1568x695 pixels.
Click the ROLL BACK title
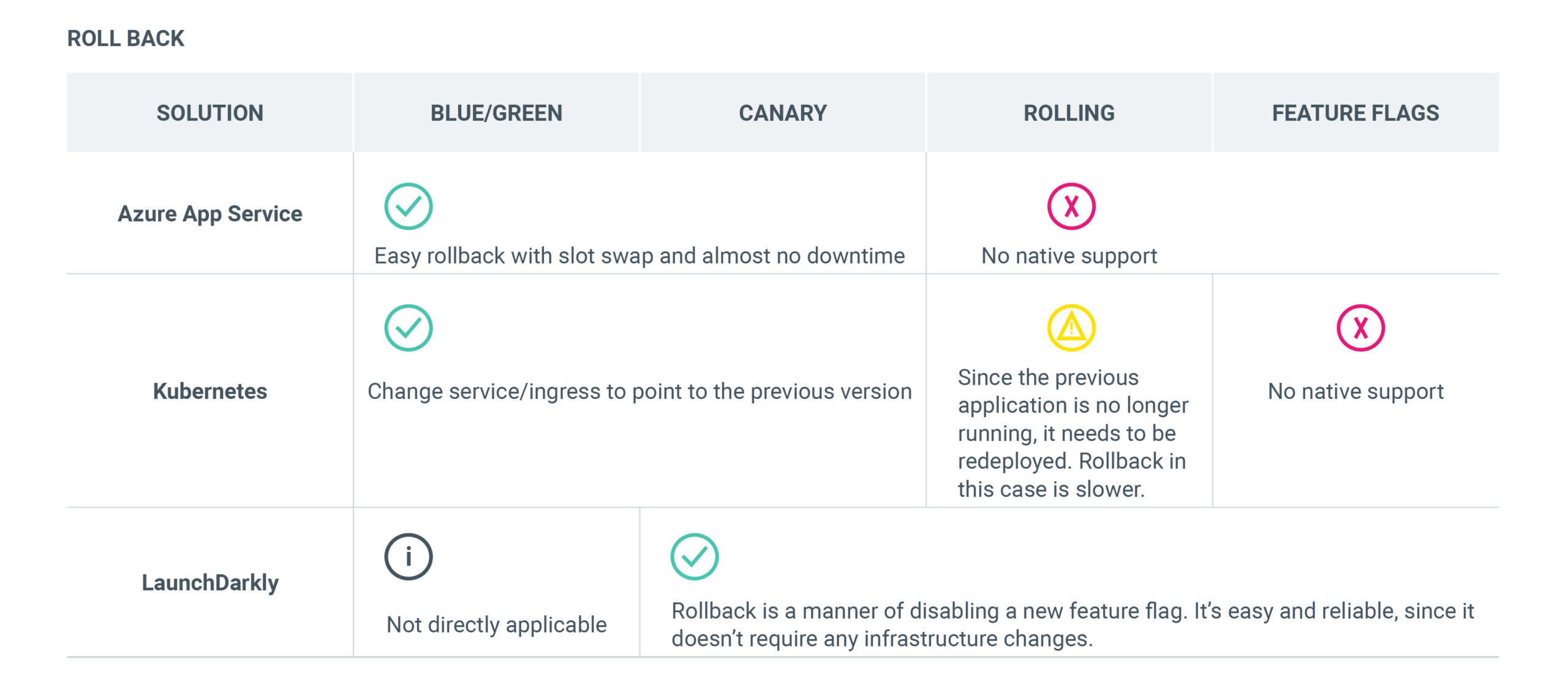point(126,38)
